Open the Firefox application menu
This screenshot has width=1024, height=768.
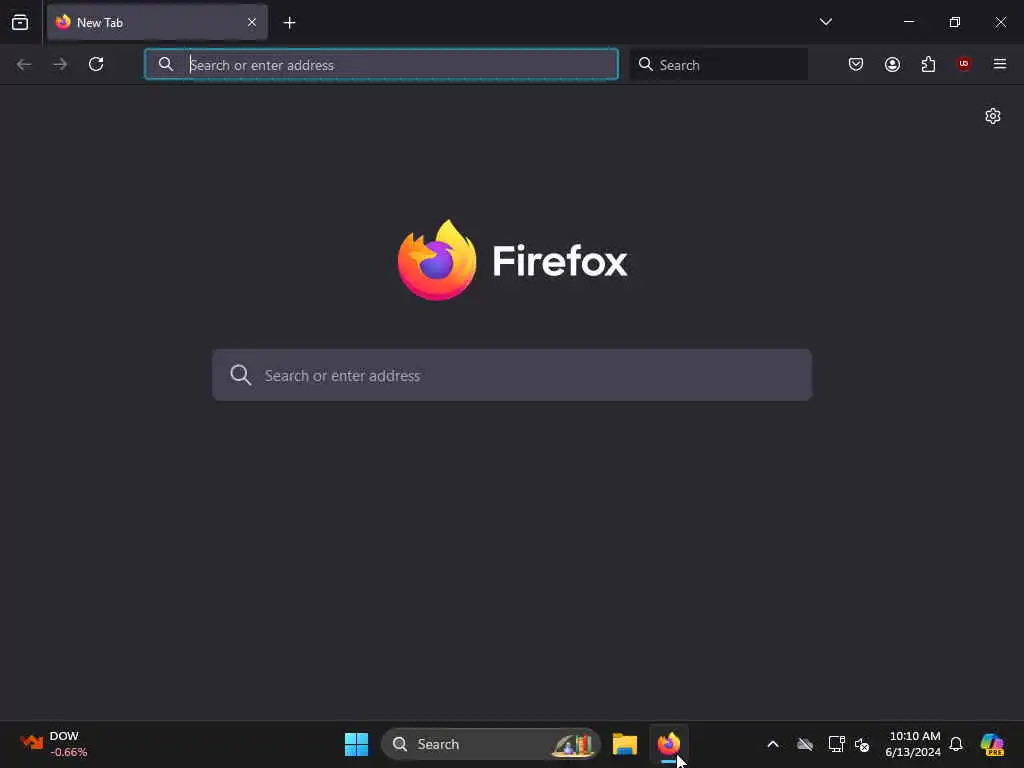[x=1000, y=64]
